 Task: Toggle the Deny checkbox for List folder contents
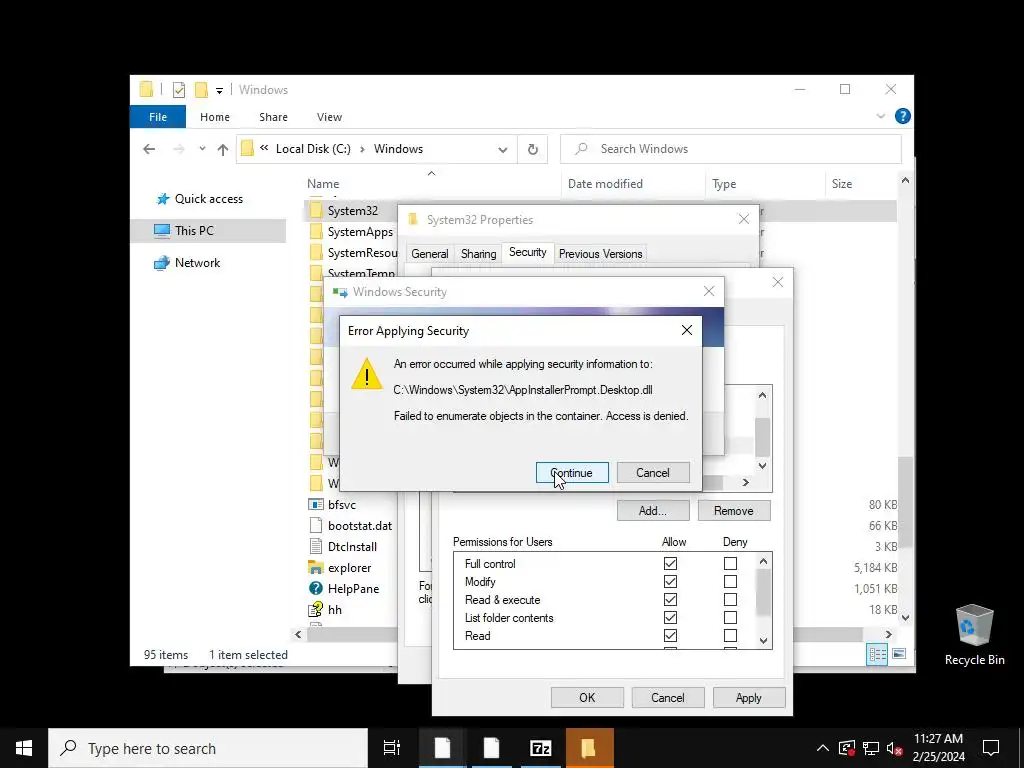[730, 617]
